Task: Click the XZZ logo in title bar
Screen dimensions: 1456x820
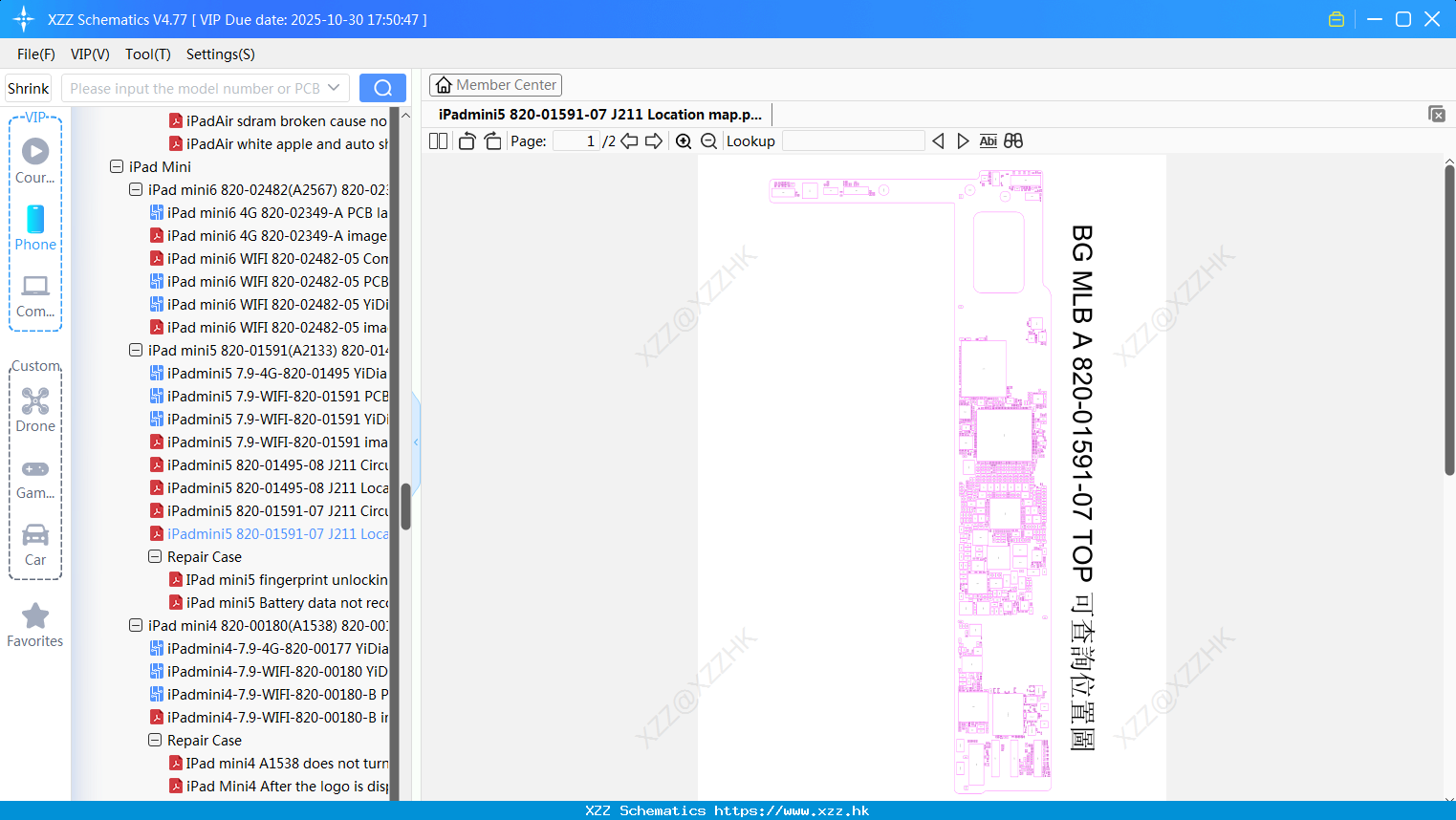Action: [x=24, y=19]
